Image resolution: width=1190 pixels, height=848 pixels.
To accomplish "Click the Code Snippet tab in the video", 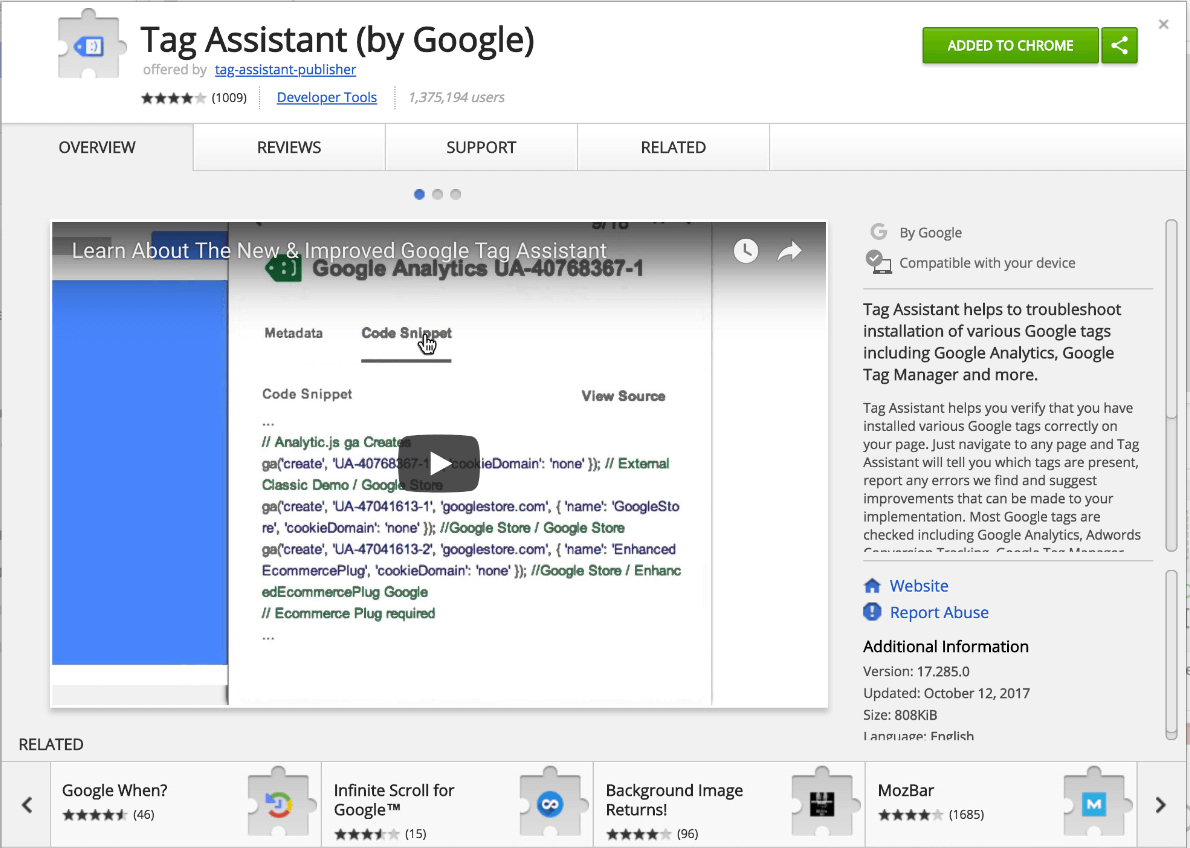I will point(406,334).
